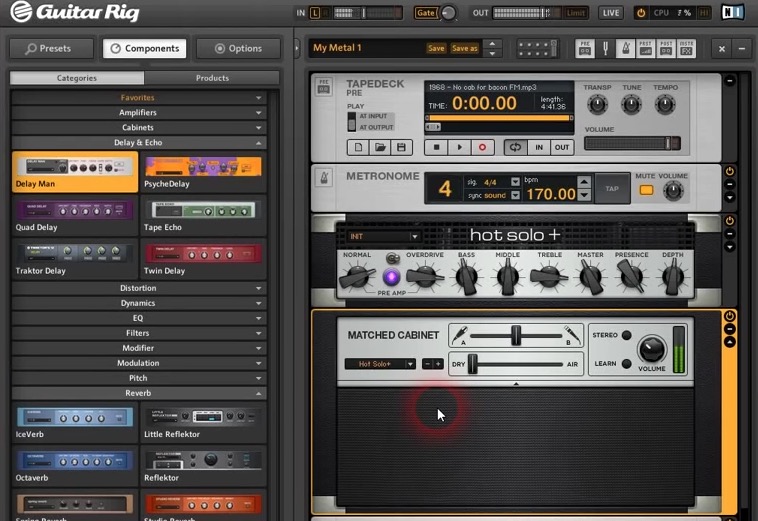Click the microphone B icon in Matched Cabinet
The height and width of the screenshot is (521, 758).
pos(572,334)
